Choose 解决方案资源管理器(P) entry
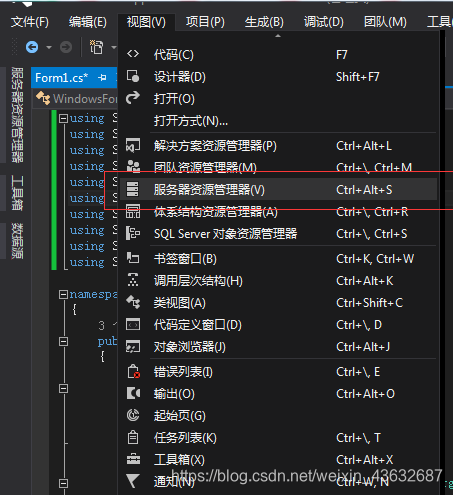This screenshot has height=495, width=453. click(278, 146)
